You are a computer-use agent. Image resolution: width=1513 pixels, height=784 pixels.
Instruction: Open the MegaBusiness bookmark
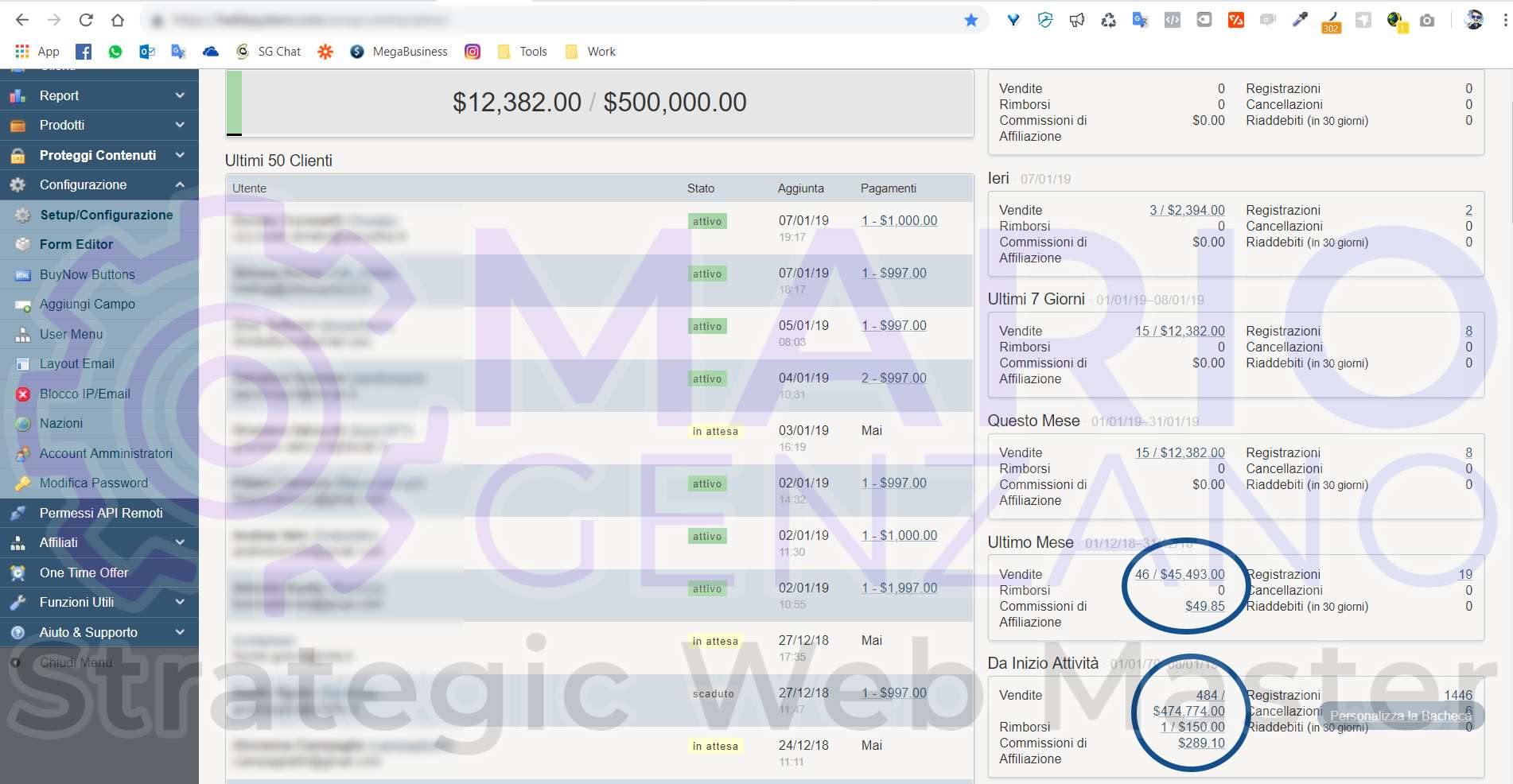[399, 52]
